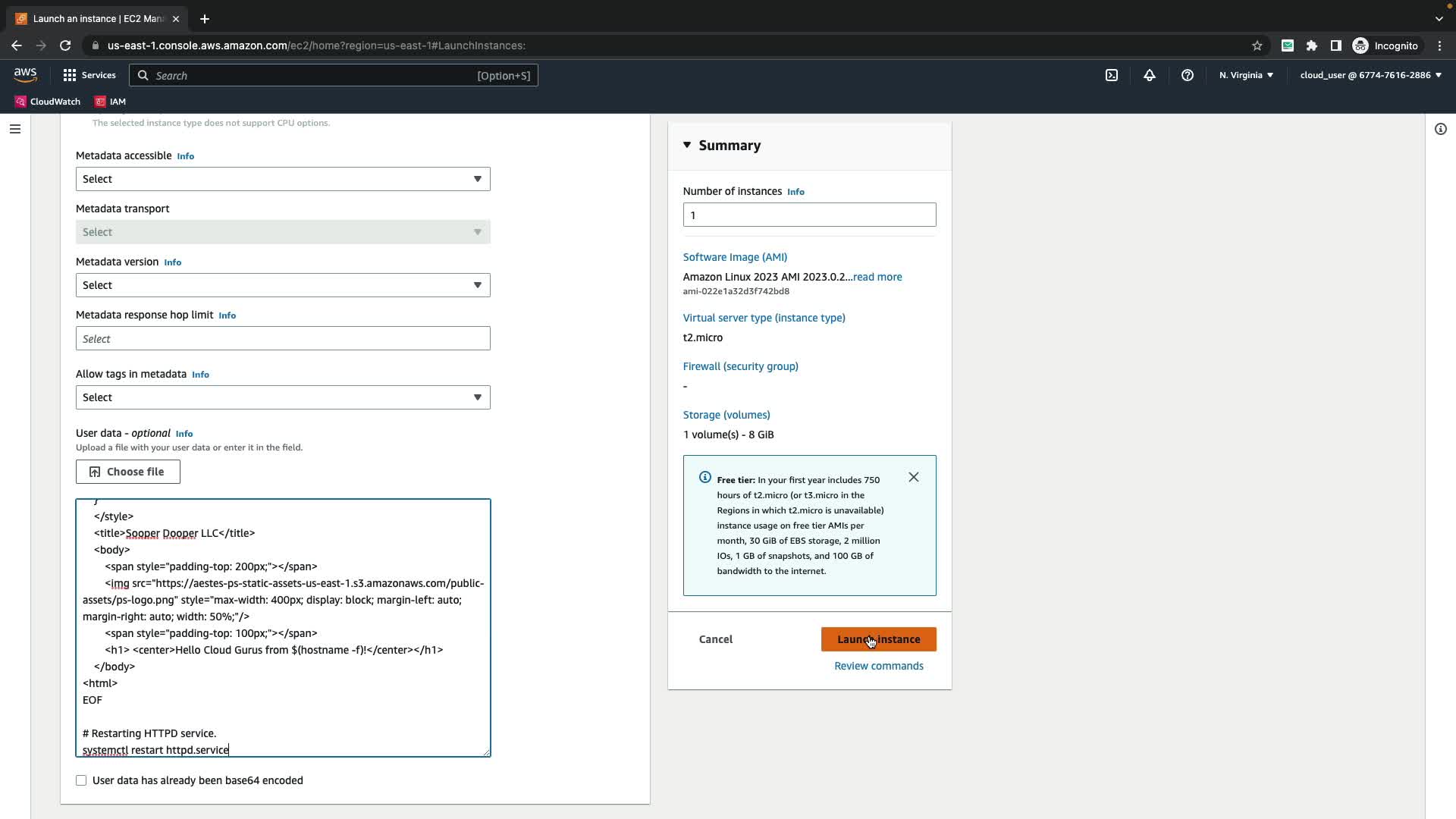Collapse the Summary panel triangle
Viewport: 1456px width, 819px height.
pyautogui.click(x=687, y=145)
